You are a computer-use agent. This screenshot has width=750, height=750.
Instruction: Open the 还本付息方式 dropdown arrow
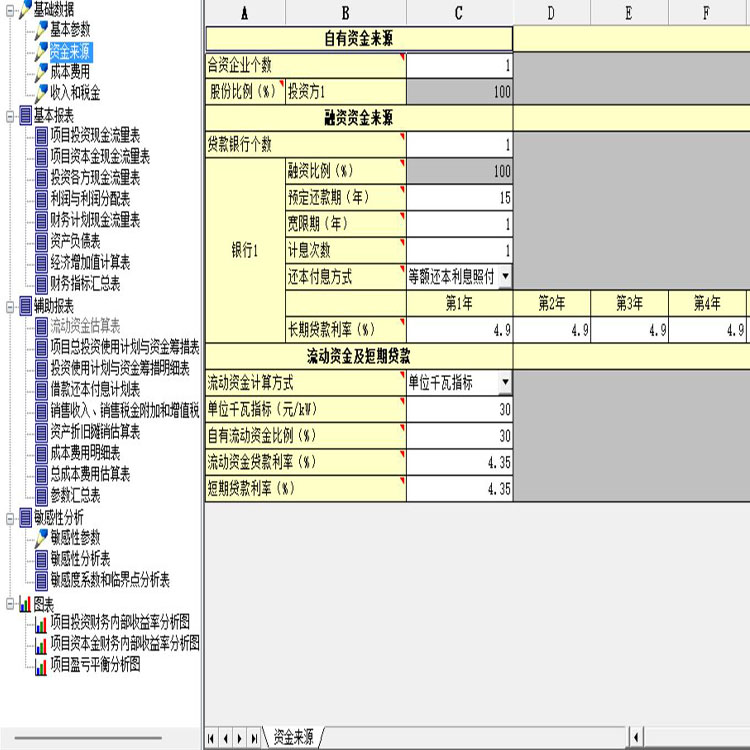click(505, 276)
